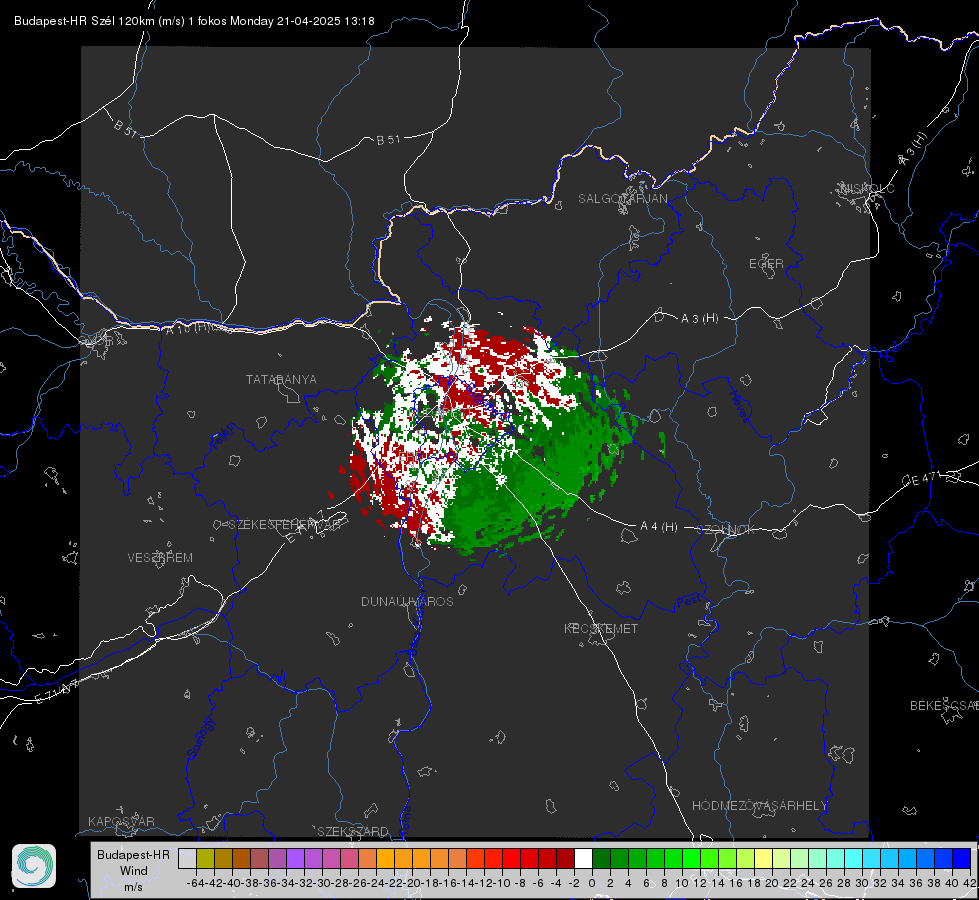Click the '-64' value in the legend

[195, 883]
